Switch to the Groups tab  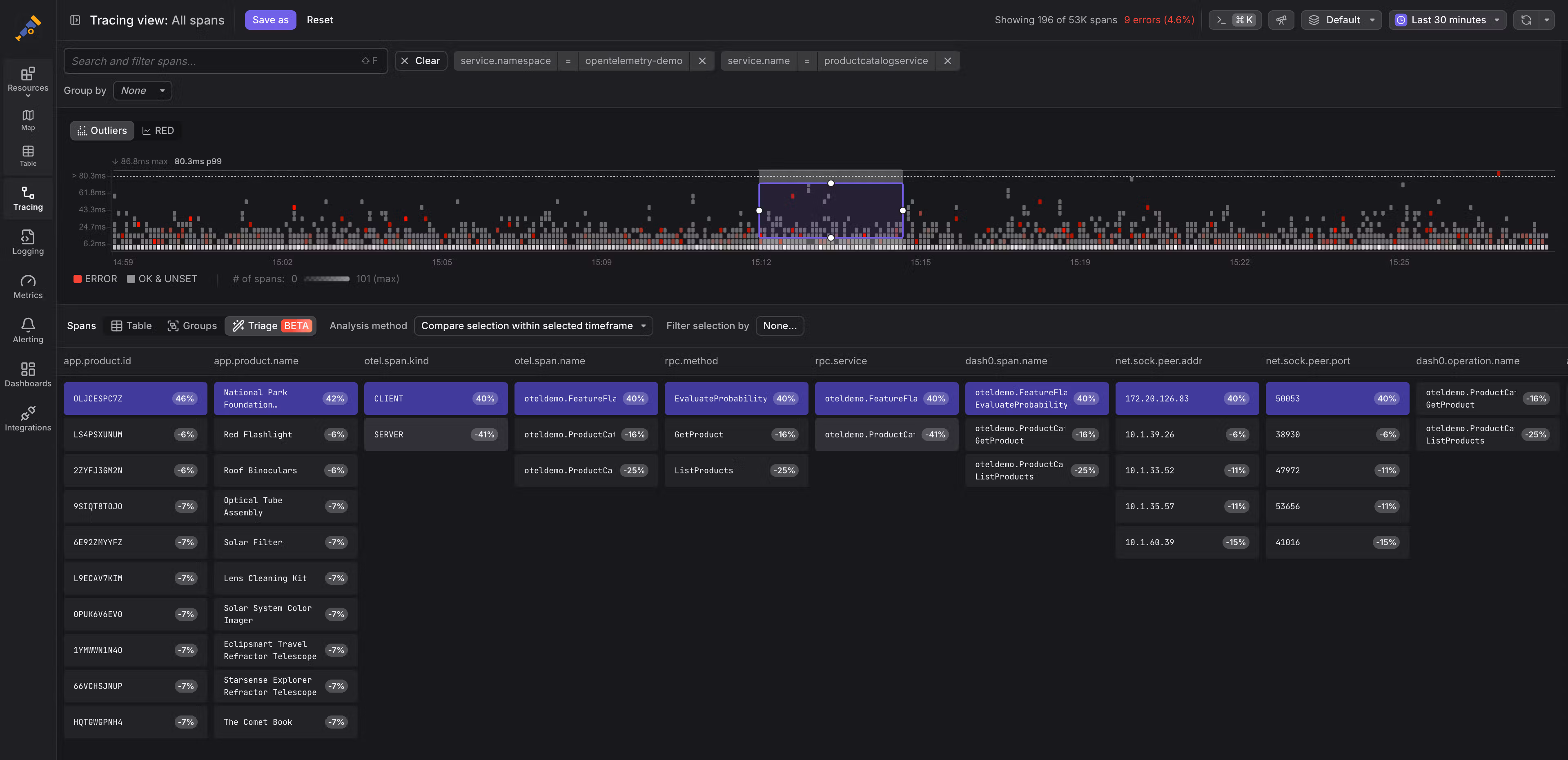(192, 326)
